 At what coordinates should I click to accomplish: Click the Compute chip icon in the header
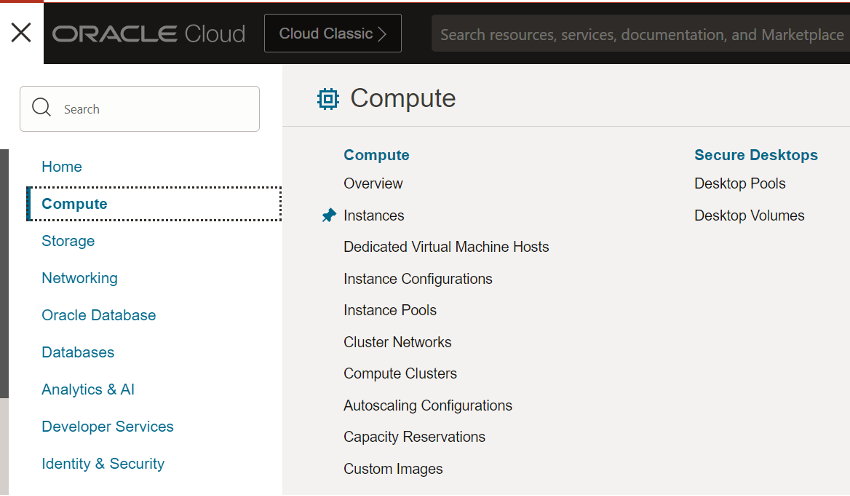pos(328,99)
